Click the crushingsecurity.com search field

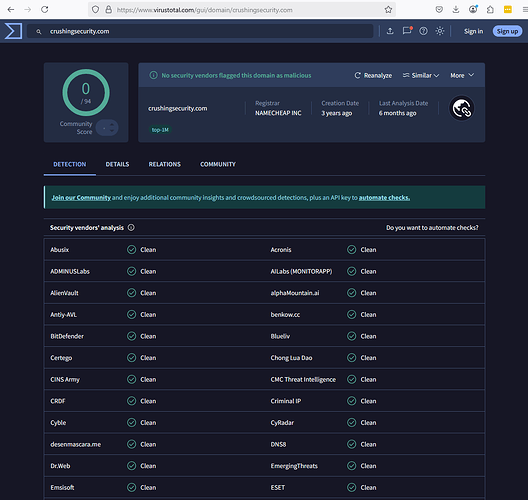[200, 31]
